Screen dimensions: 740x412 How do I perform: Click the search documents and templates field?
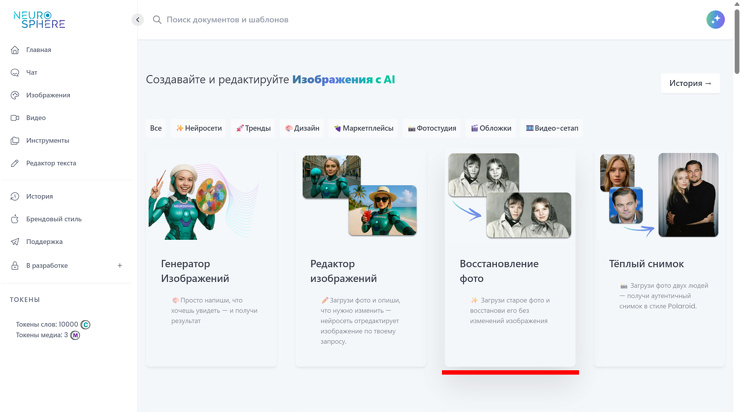coord(300,20)
